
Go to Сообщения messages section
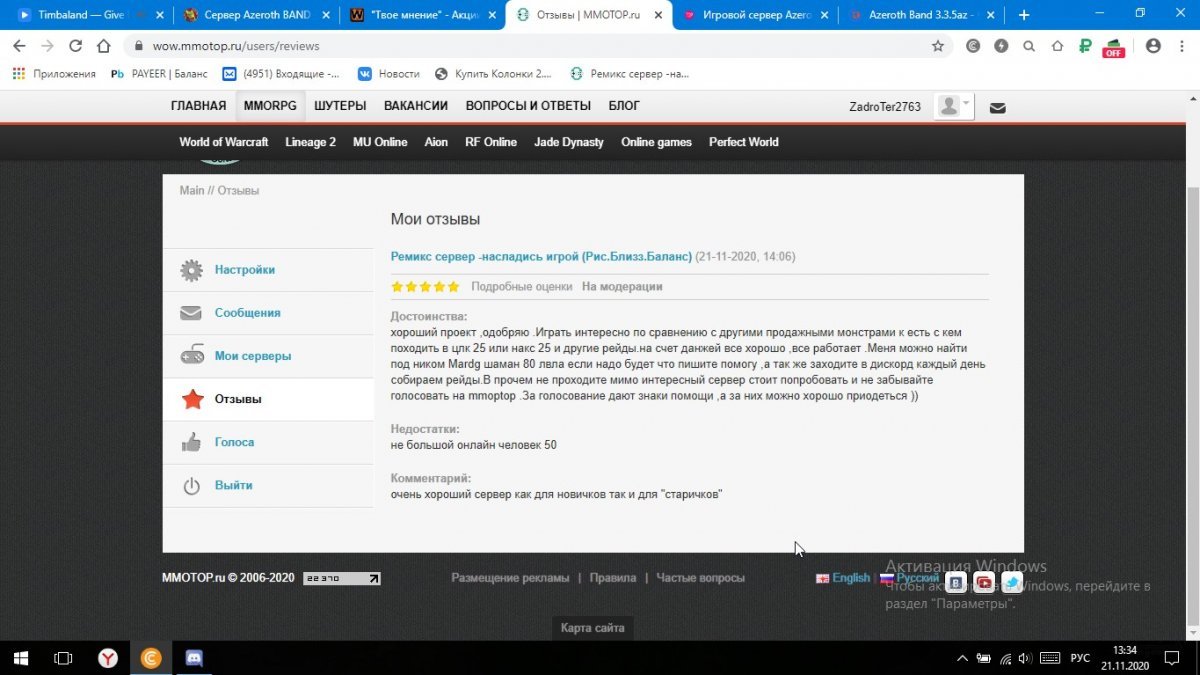(247, 313)
